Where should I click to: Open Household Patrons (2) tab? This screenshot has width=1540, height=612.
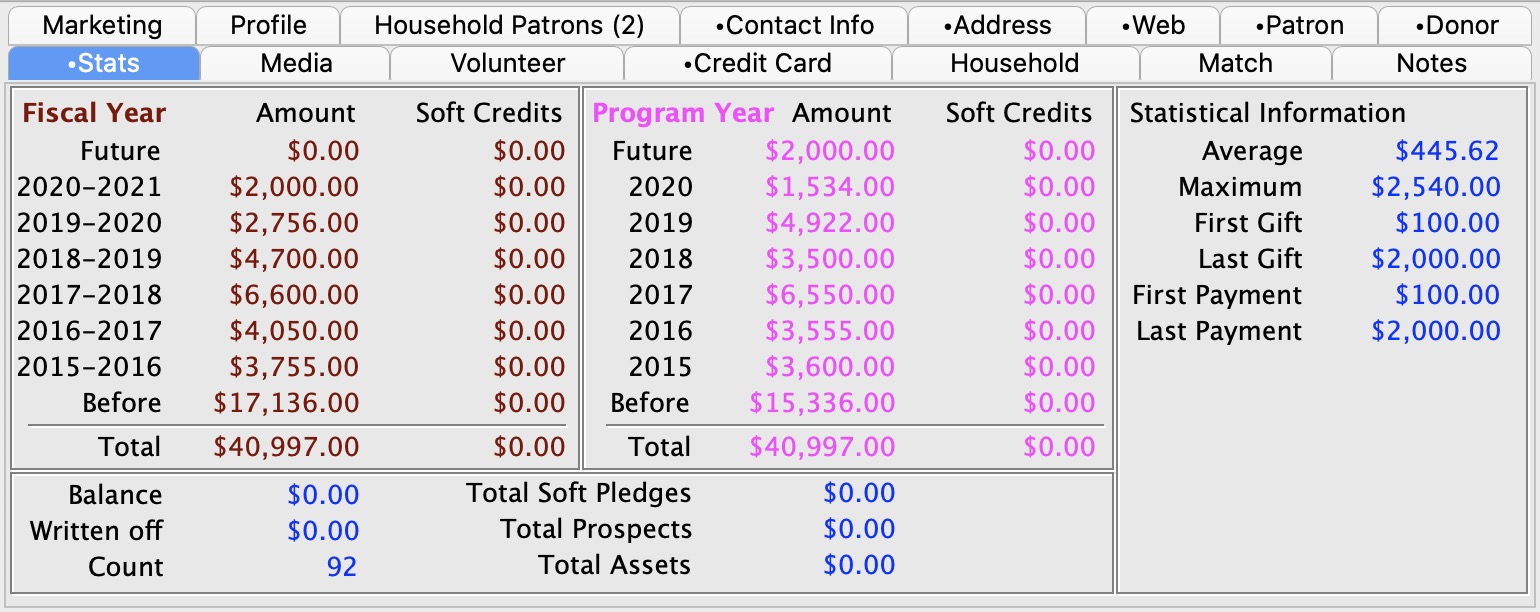(x=509, y=25)
